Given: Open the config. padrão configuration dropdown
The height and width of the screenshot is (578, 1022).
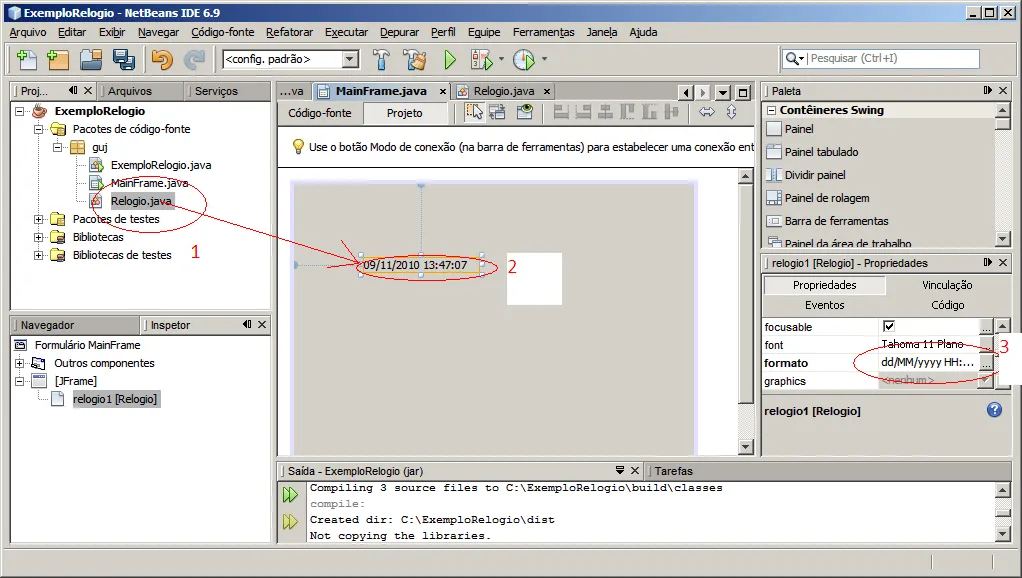Looking at the screenshot, I should [x=350, y=59].
